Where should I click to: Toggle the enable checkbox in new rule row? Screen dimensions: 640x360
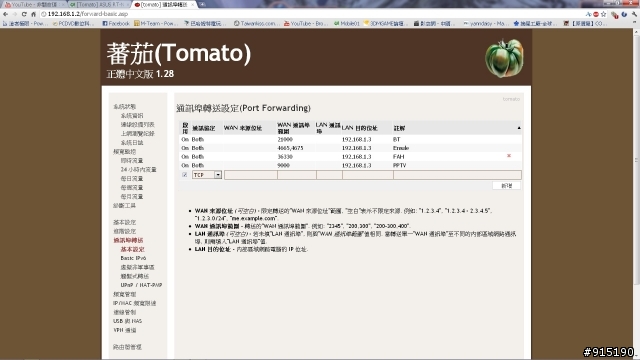(184, 175)
